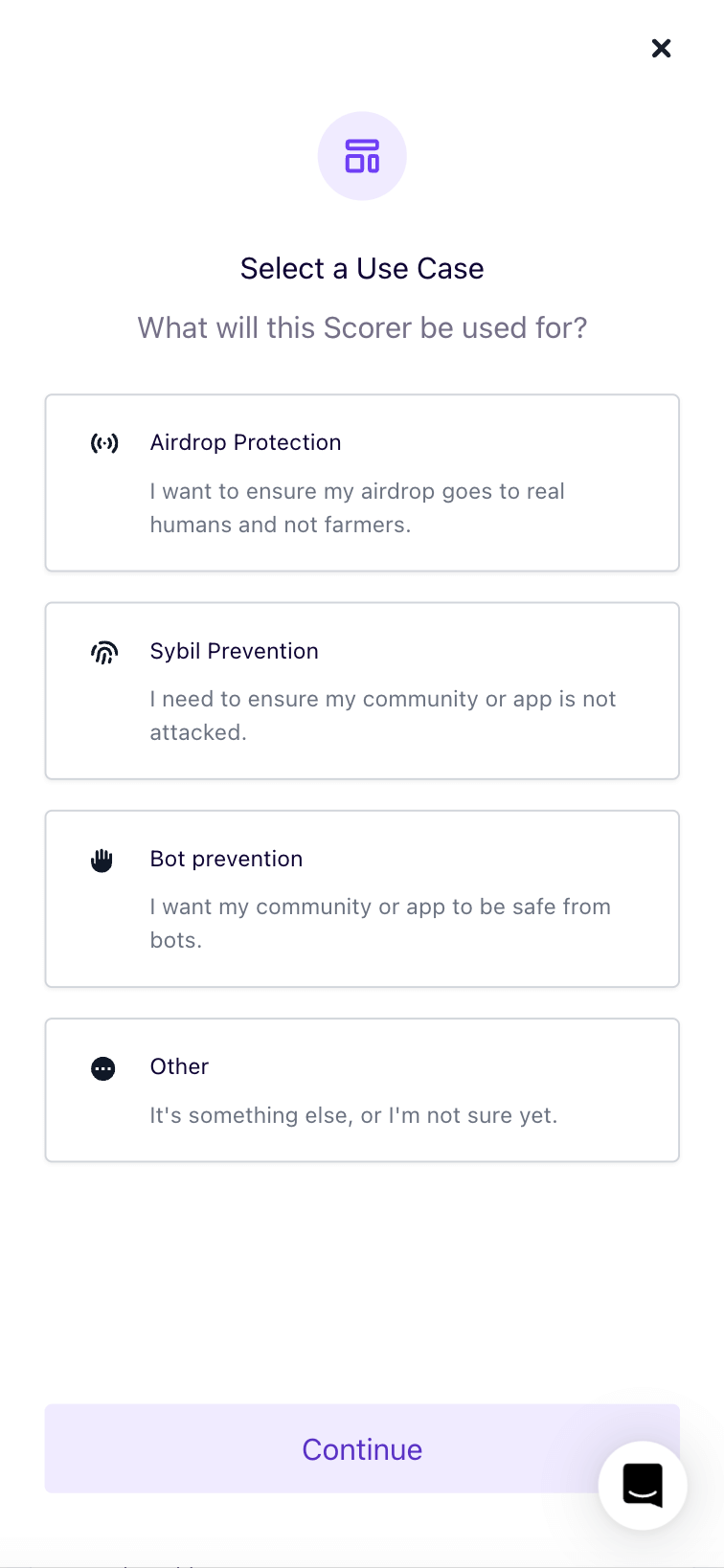
Task: Click the Other ellipsis circle icon
Action: [103, 1068]
